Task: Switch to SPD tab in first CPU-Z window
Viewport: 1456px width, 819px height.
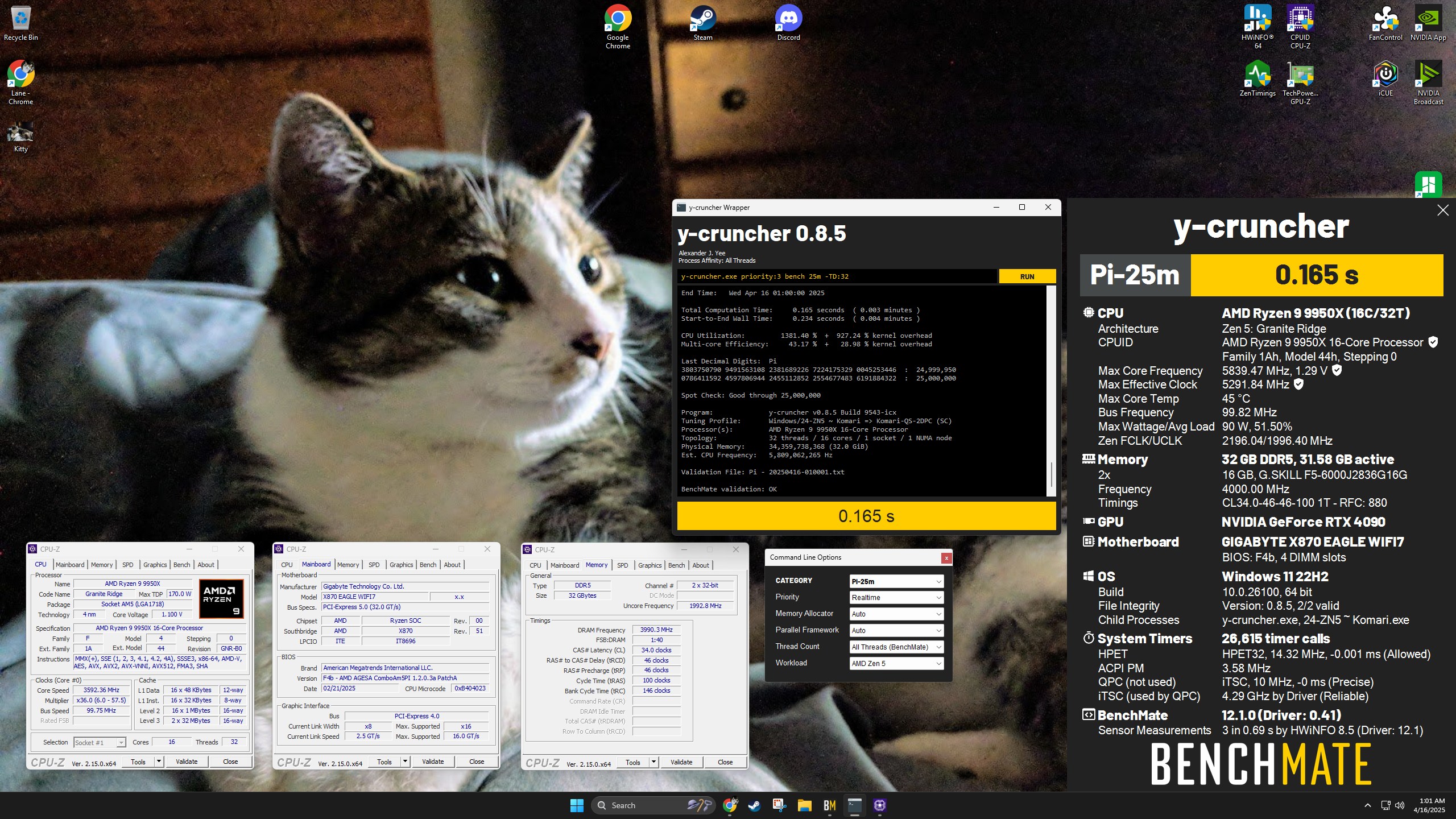Action: click(x=128, y=565)
